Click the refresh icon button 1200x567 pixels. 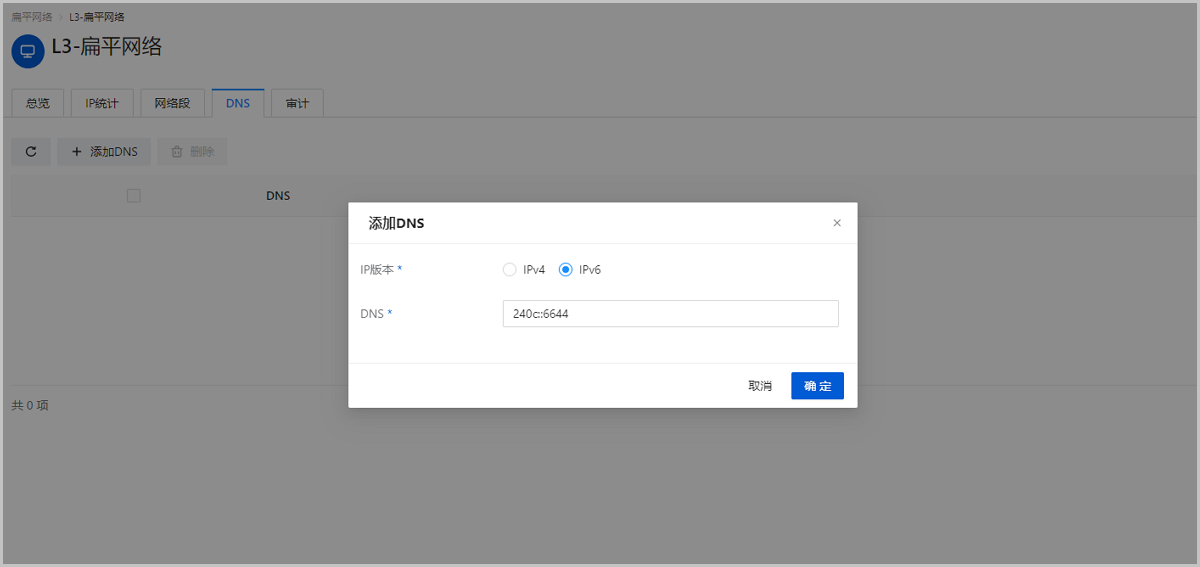tap(31, 152)
